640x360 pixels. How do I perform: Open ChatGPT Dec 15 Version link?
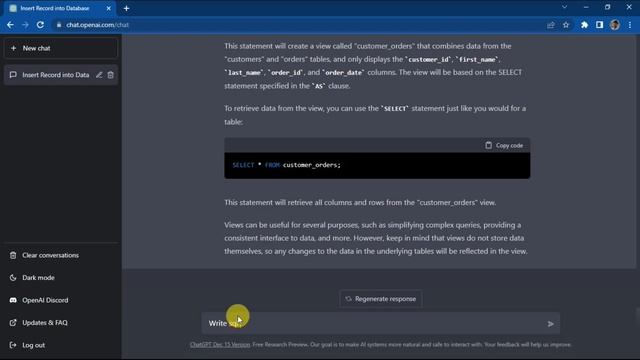220,345
